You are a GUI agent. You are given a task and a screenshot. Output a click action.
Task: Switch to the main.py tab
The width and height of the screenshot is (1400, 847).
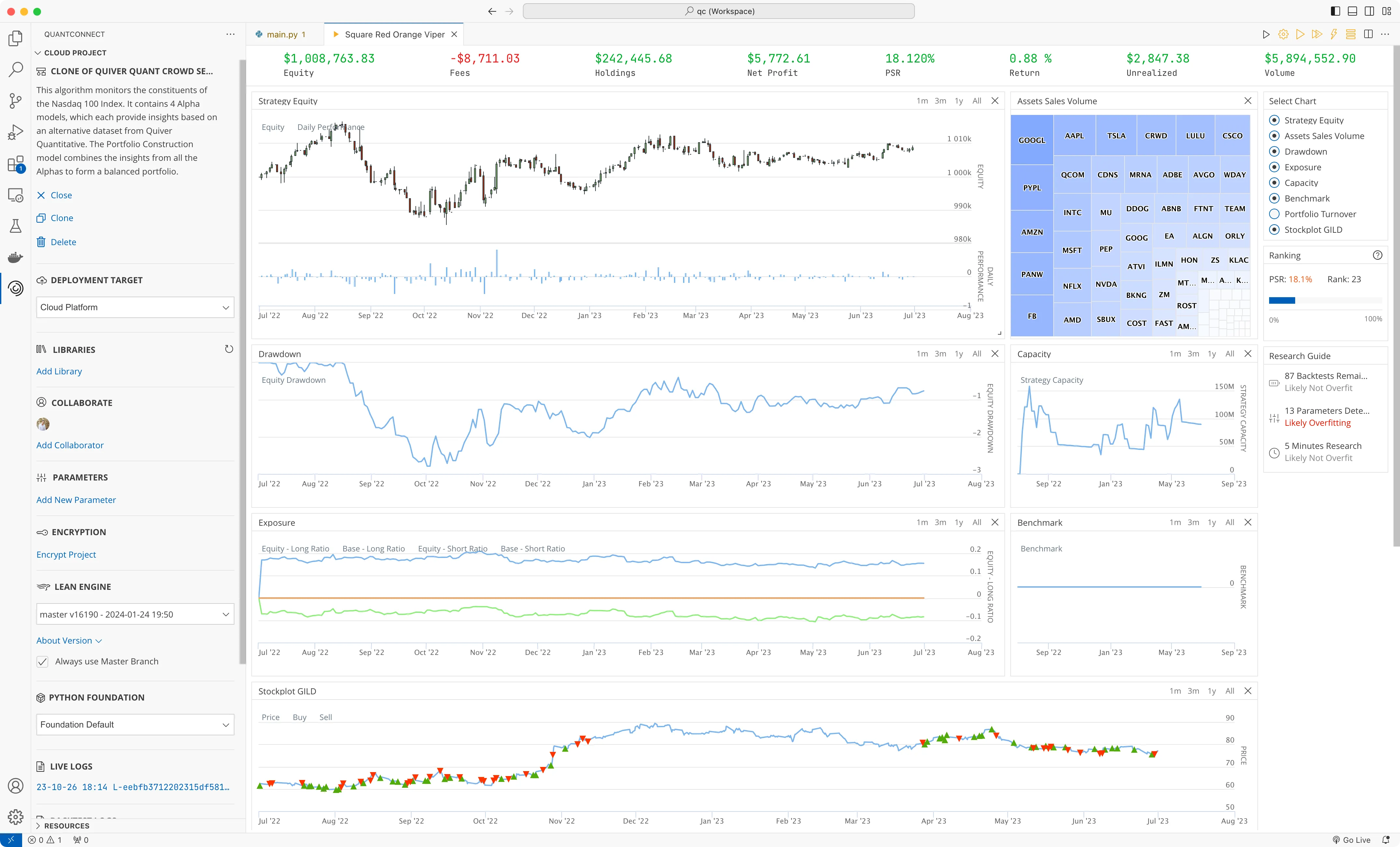point(282,35)
